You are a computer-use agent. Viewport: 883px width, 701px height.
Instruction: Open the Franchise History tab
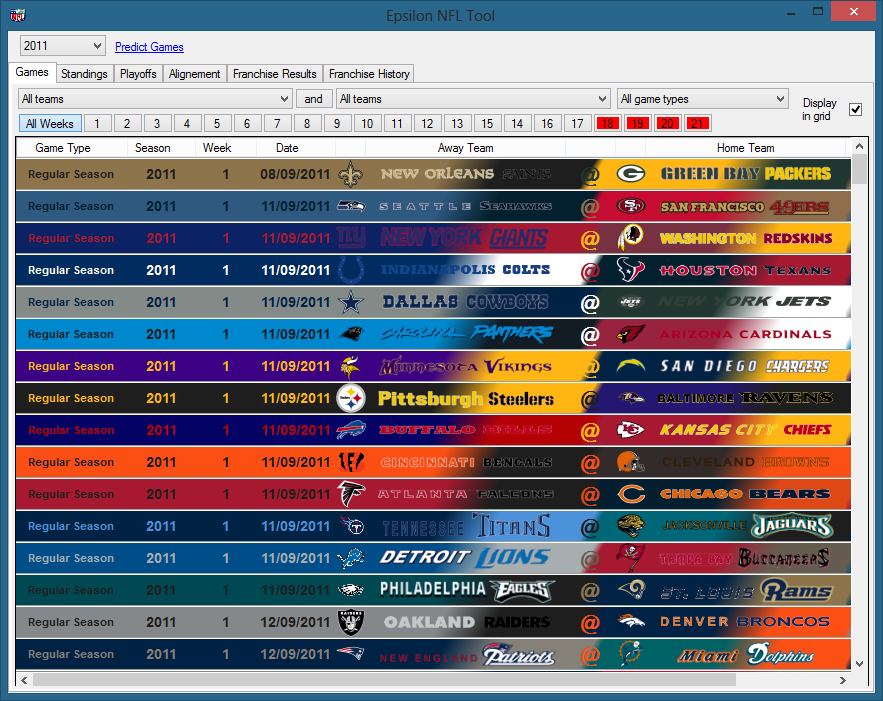pyautogui.click(x=369, y=74)
